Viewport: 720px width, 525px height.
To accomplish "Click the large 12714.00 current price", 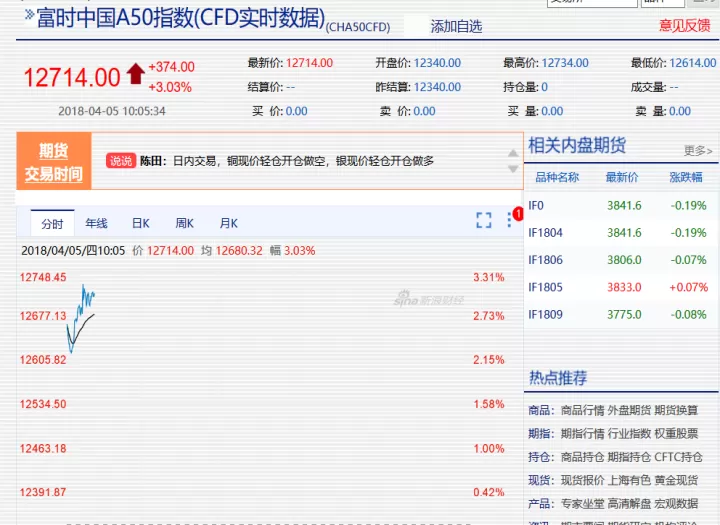I will 72,77.
